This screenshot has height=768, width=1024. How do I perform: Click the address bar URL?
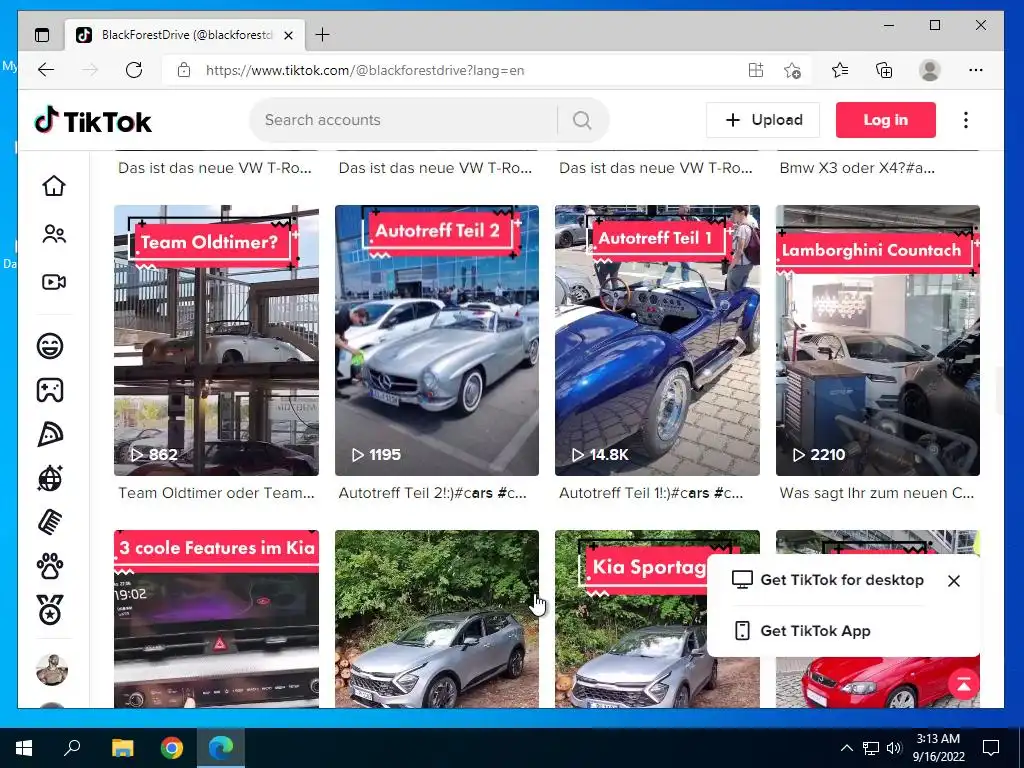(x=365, y=71)
